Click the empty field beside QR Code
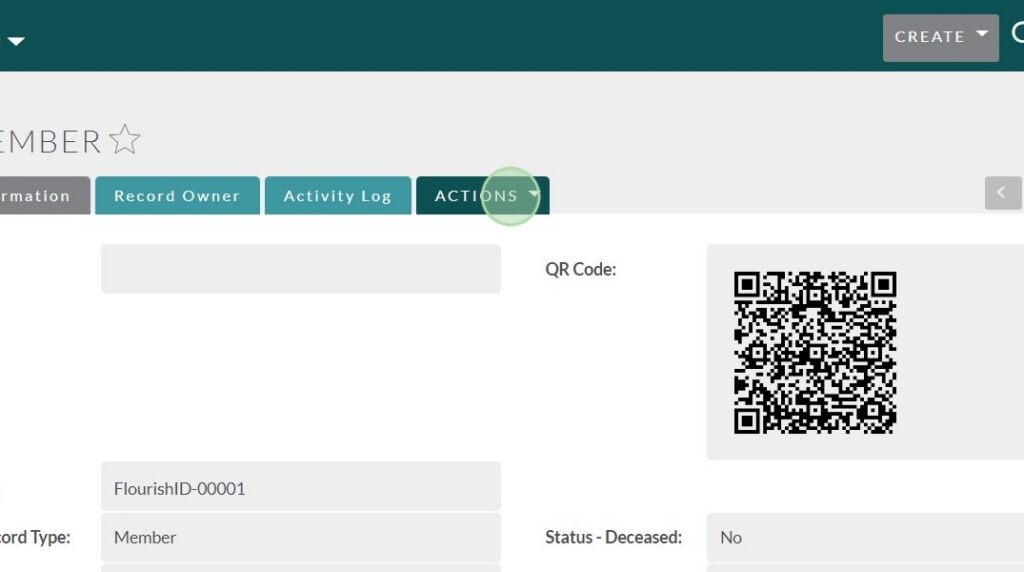Screen dimensions: 1024x572 click(x=300, y=269)
